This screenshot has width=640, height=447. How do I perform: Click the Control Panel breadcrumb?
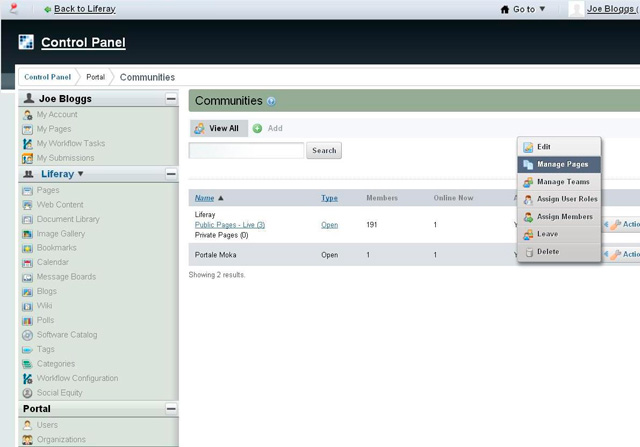(47, 77)
